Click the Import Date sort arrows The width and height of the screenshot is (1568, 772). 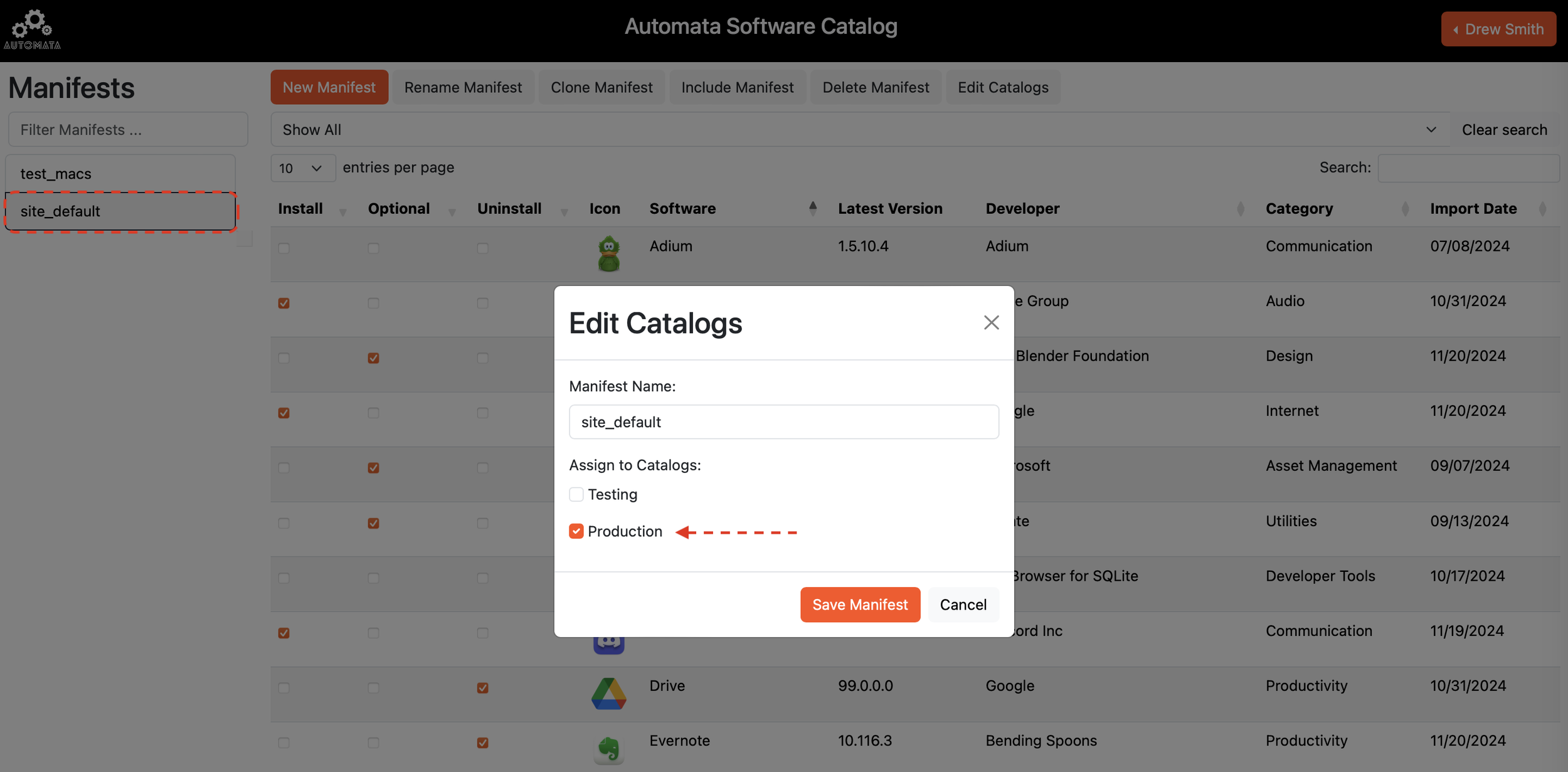(1542, 209)
